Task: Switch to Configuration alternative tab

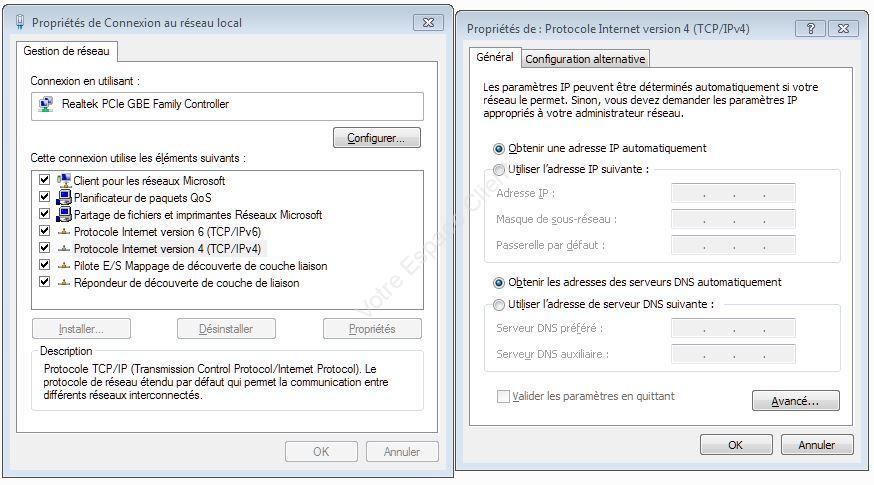Action: tap(586, 59)
